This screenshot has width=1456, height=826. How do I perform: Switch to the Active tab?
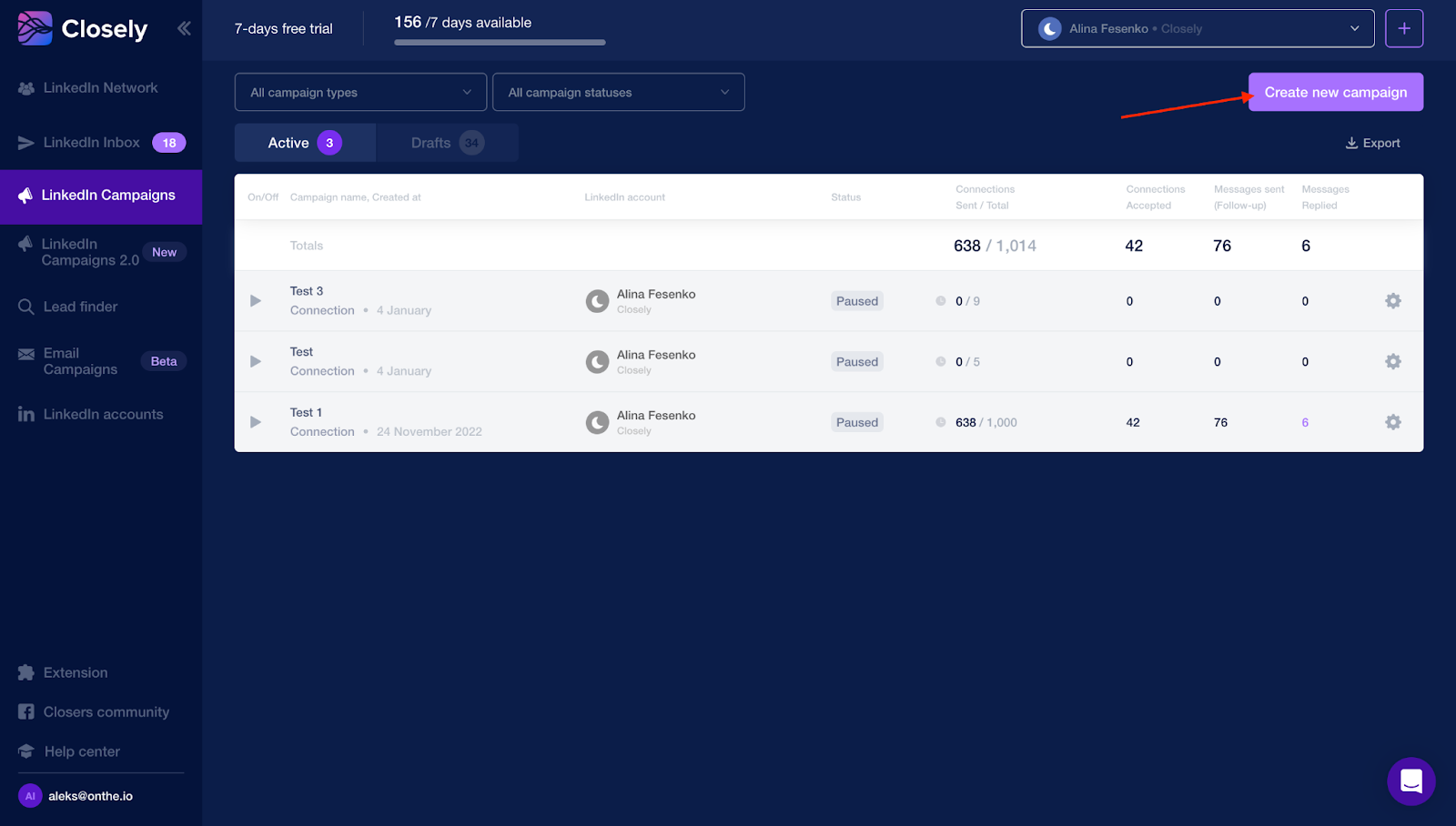point(305,143)
